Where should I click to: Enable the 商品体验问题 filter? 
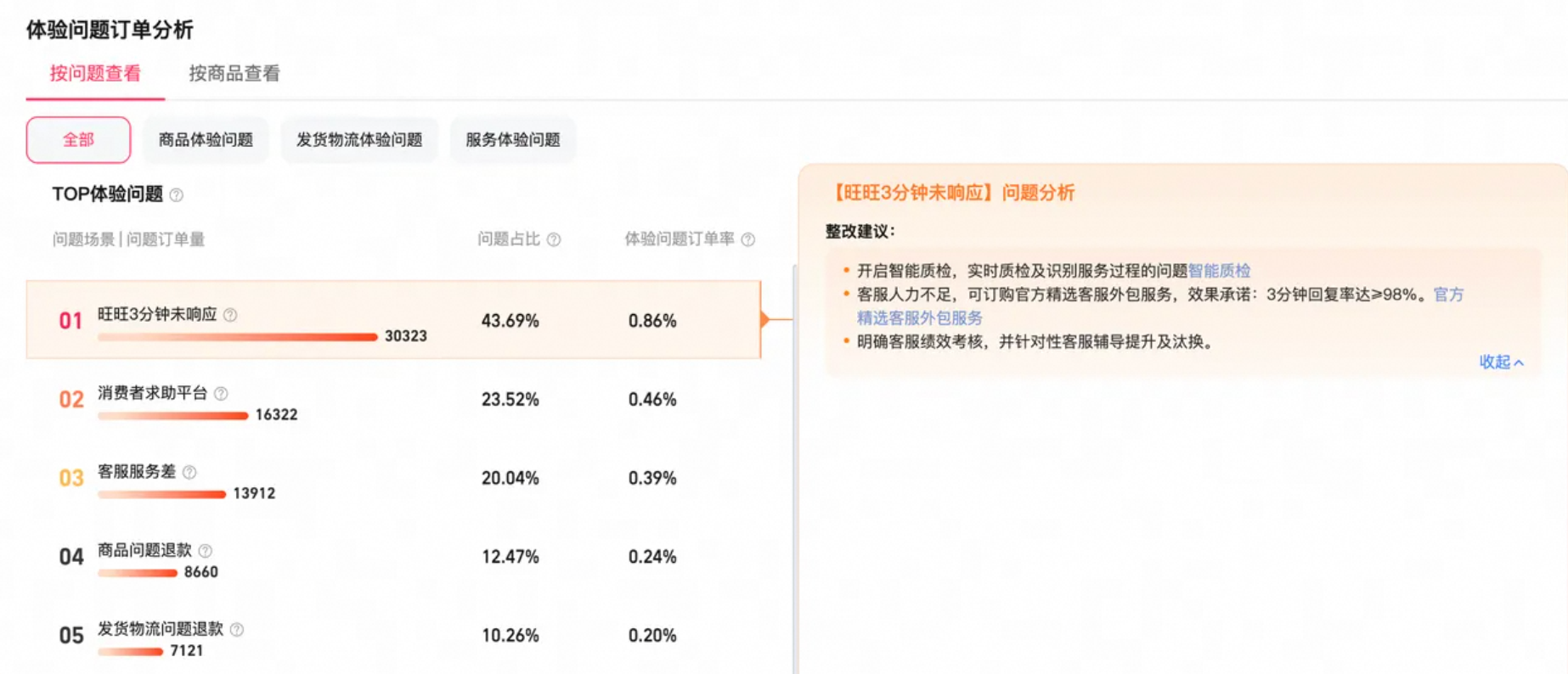(x=207, y=139)
